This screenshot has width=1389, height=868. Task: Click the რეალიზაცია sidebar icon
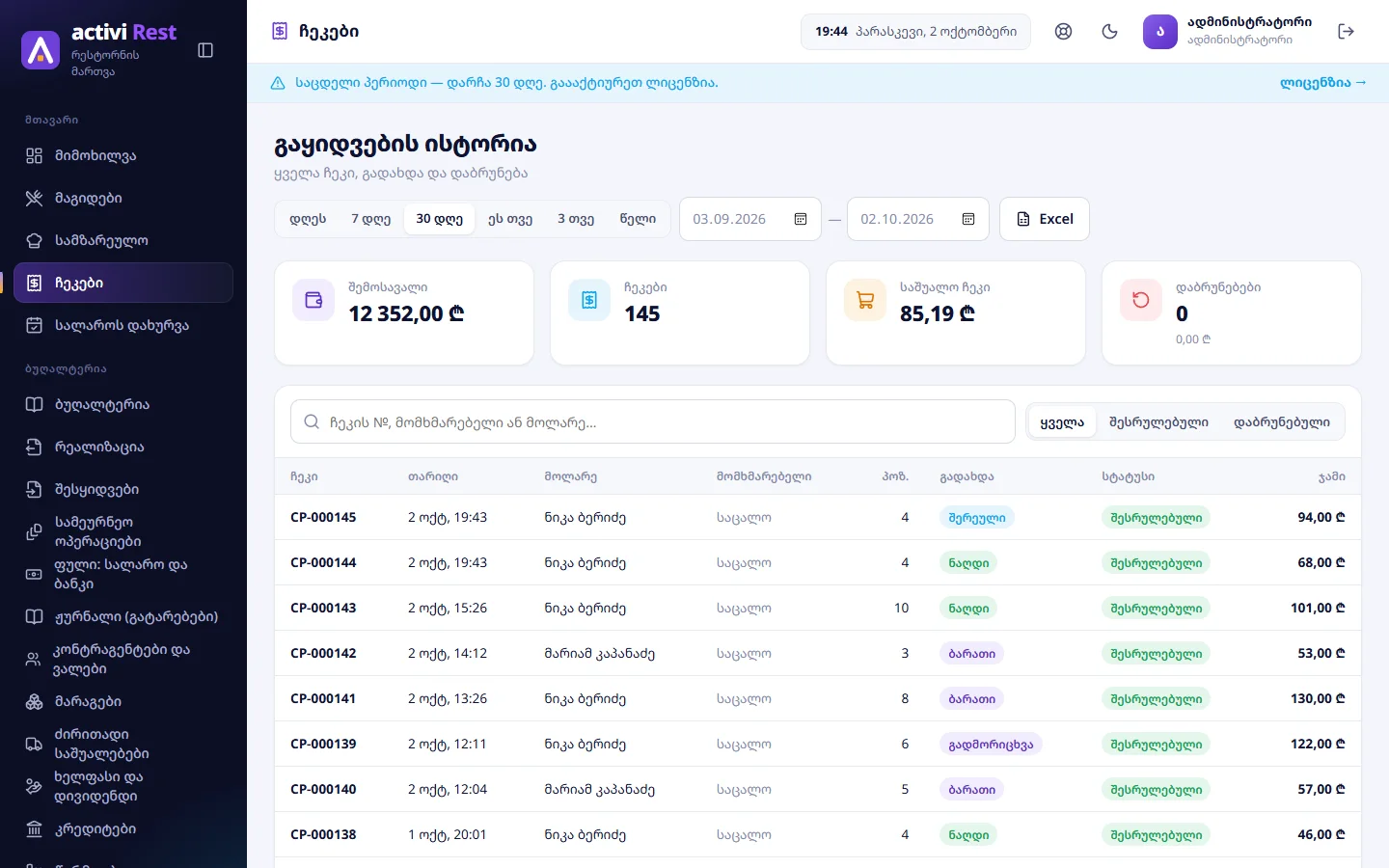coord(35,447)
